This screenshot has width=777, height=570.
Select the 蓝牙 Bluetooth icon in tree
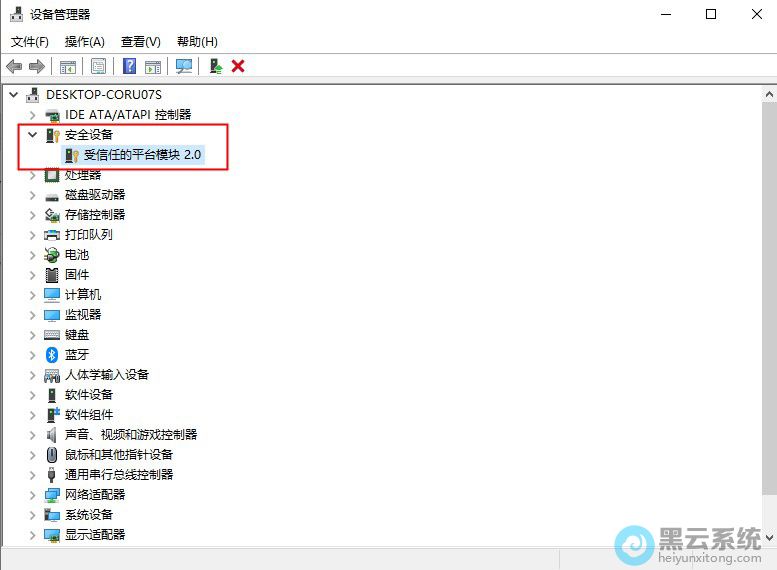click(x=52, y=354)
